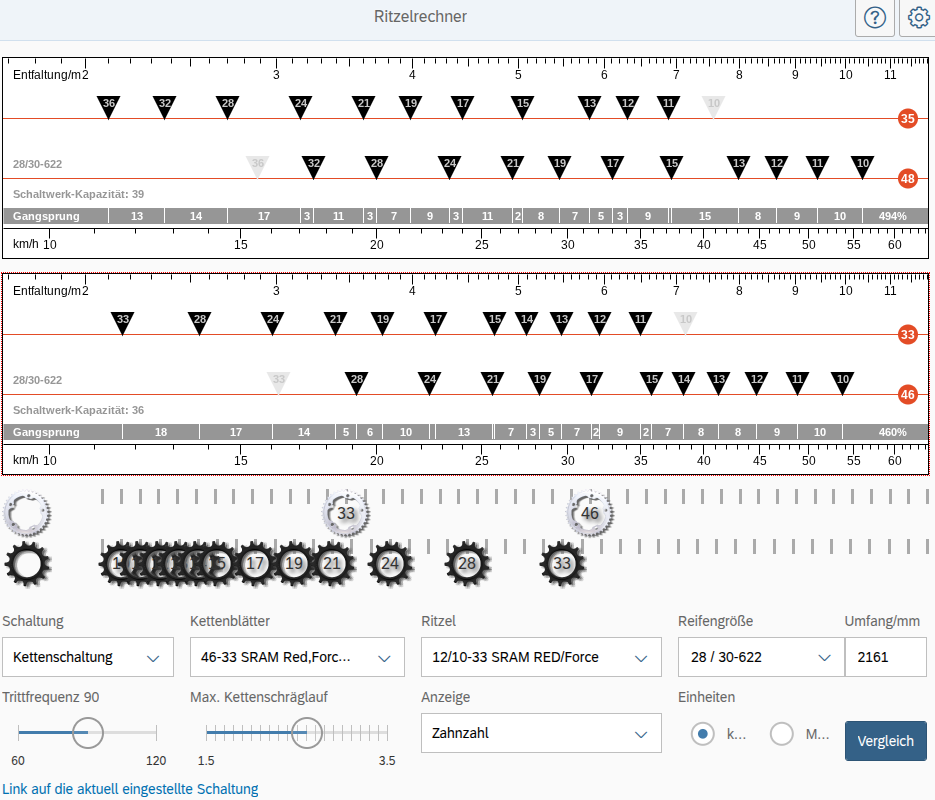
Task: Click the Ritzelrechner title
Action: pyautogui.click(x=420, y=17)
